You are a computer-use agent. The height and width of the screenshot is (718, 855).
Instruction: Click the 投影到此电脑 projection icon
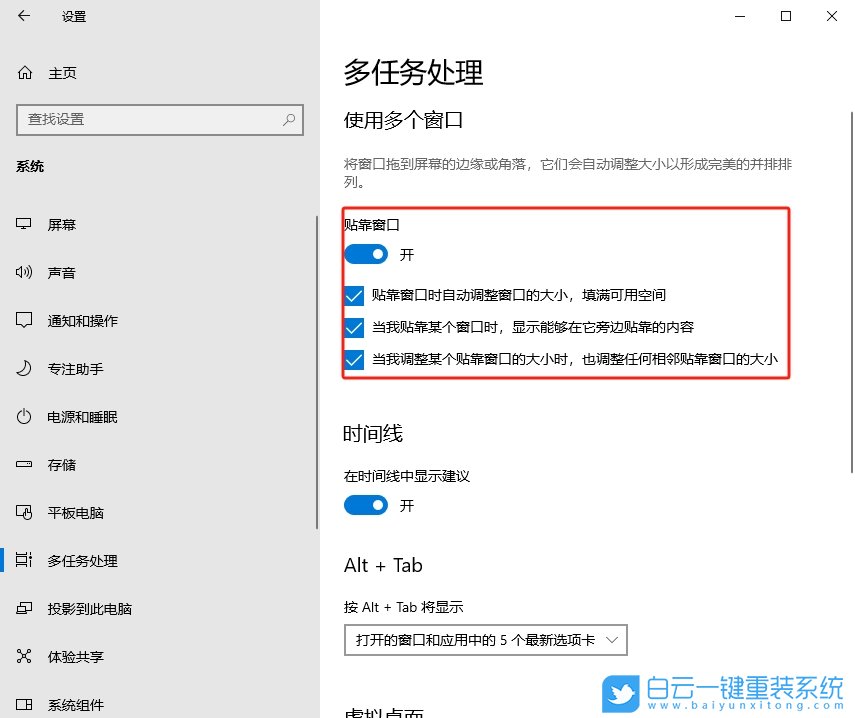click(x=24, y=608)
